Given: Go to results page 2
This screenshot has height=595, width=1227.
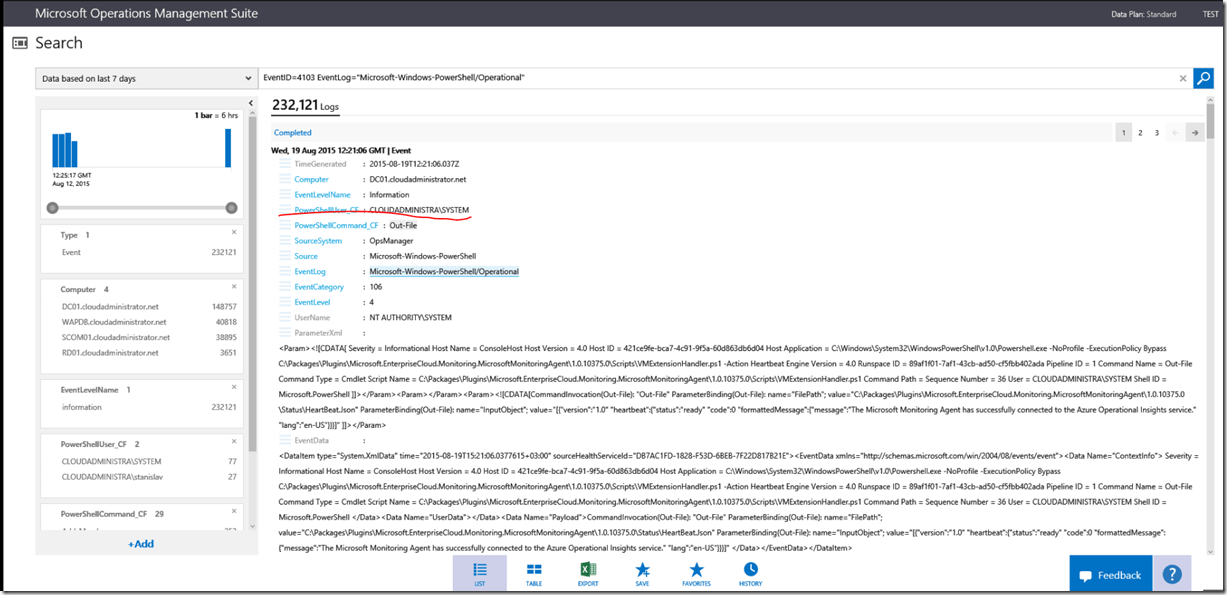Looking at the screenshot, I should click(1140, 132).
